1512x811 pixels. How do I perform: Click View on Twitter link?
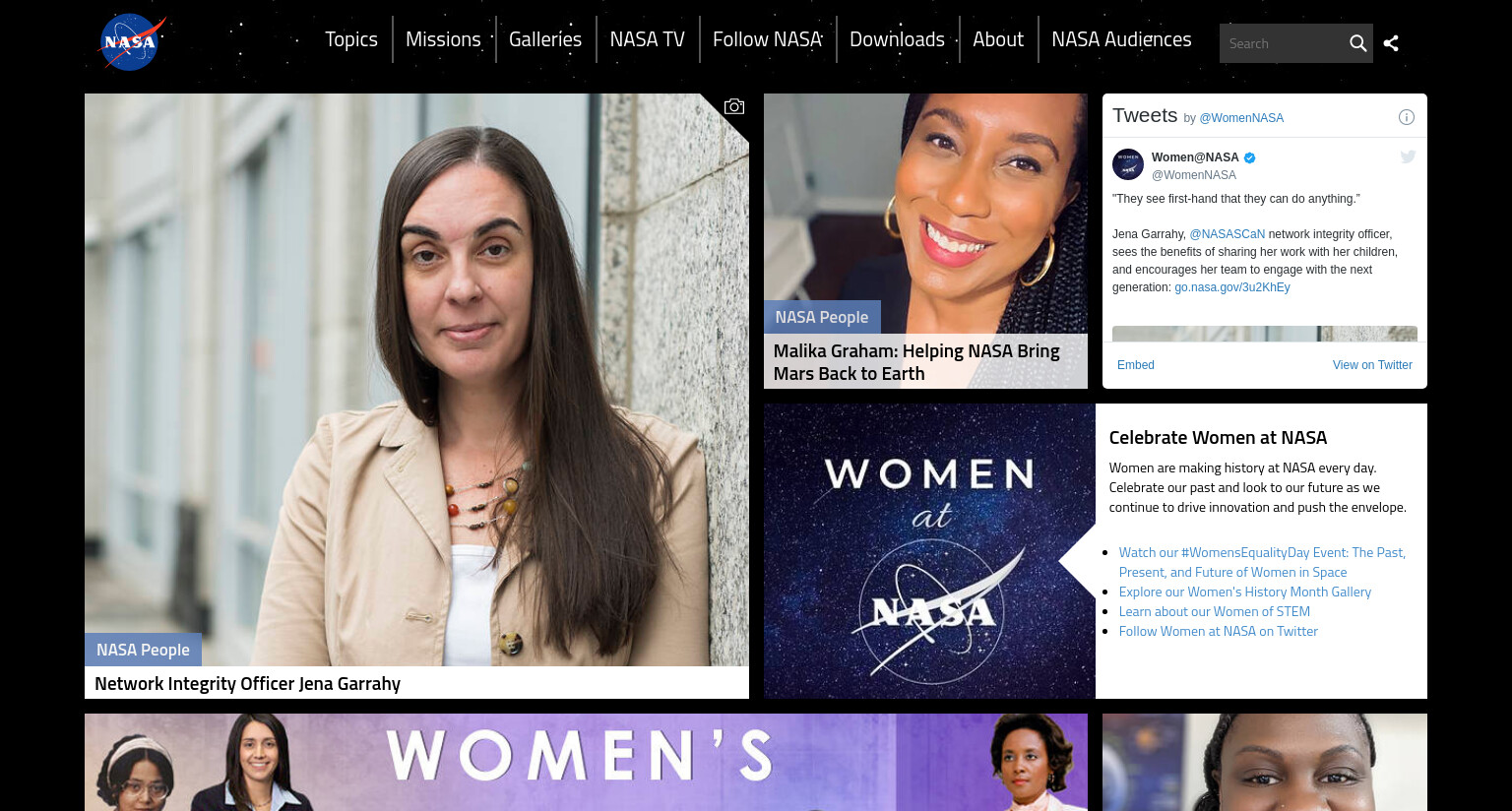point(1372,365)
